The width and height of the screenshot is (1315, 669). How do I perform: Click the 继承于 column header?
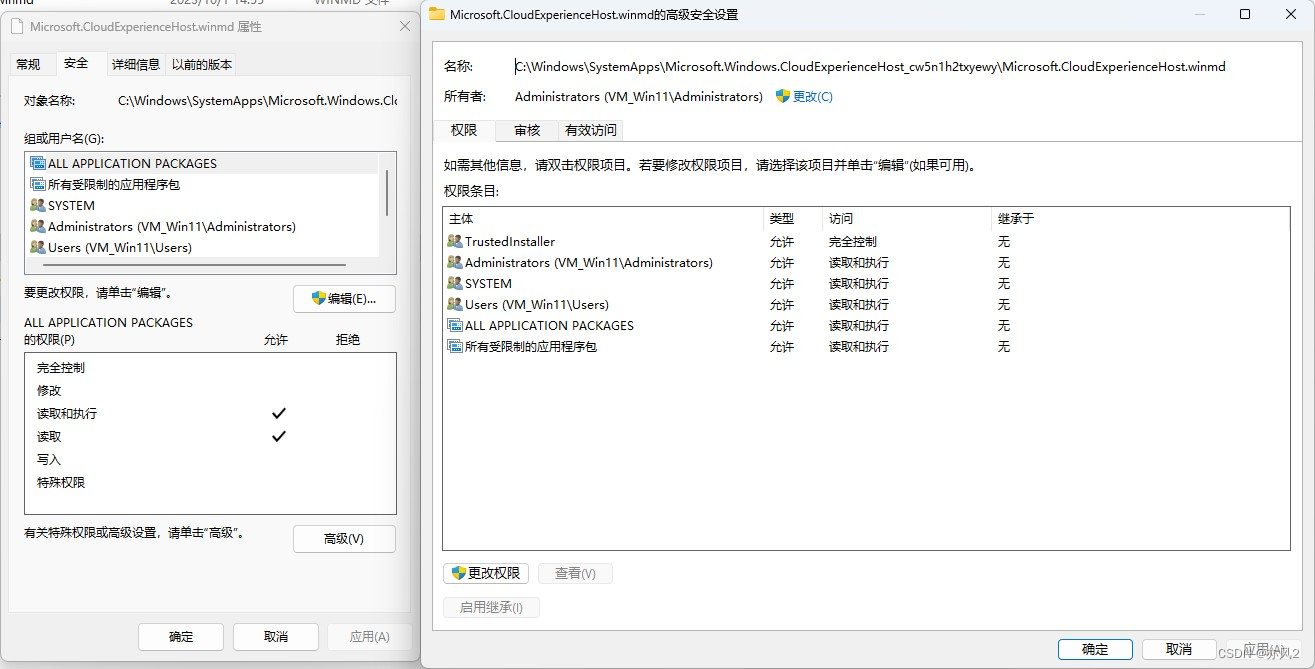[x=1140, y=218]
